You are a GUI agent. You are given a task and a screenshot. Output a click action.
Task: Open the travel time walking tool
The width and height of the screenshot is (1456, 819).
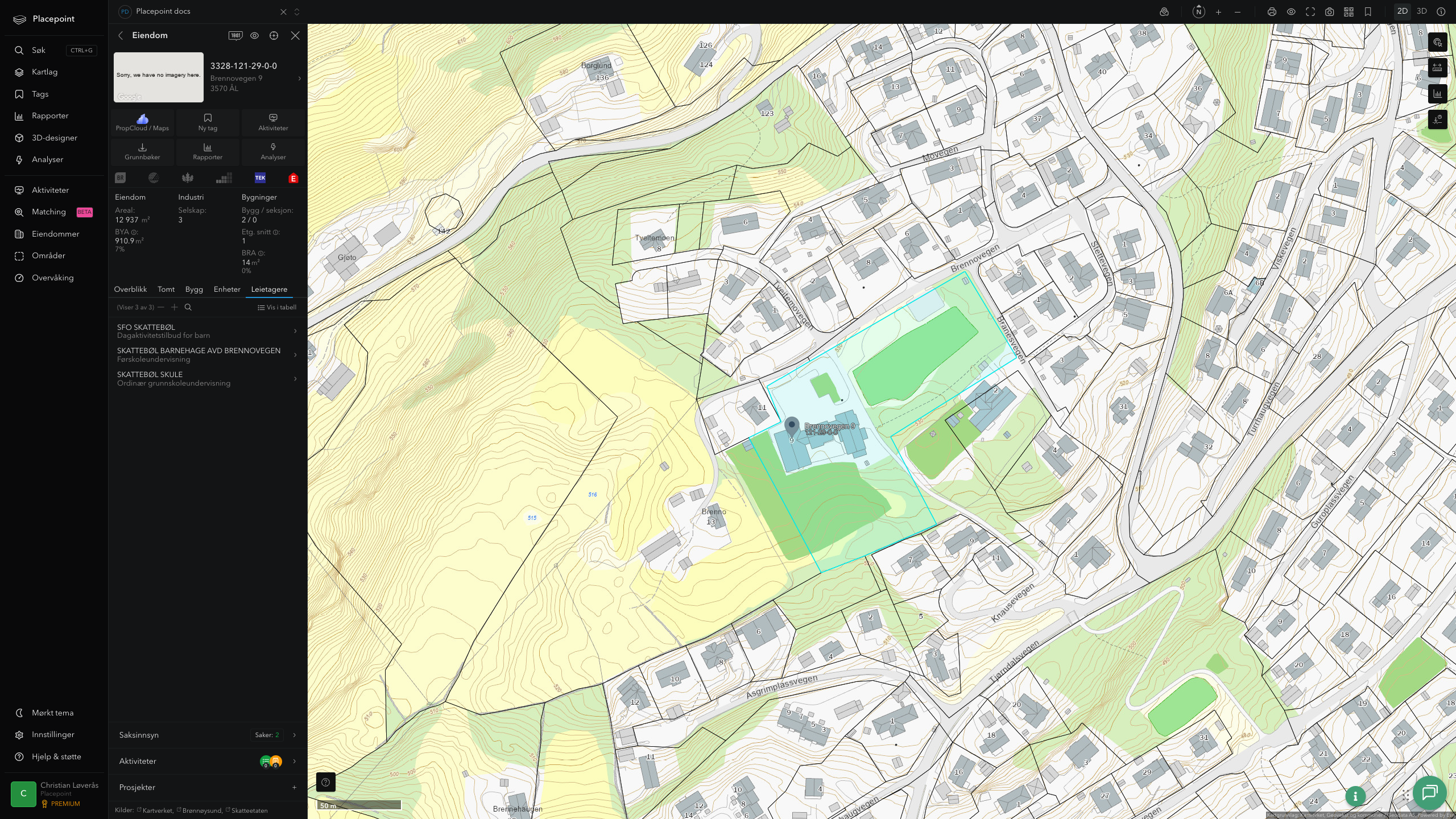coord(1438,119)
